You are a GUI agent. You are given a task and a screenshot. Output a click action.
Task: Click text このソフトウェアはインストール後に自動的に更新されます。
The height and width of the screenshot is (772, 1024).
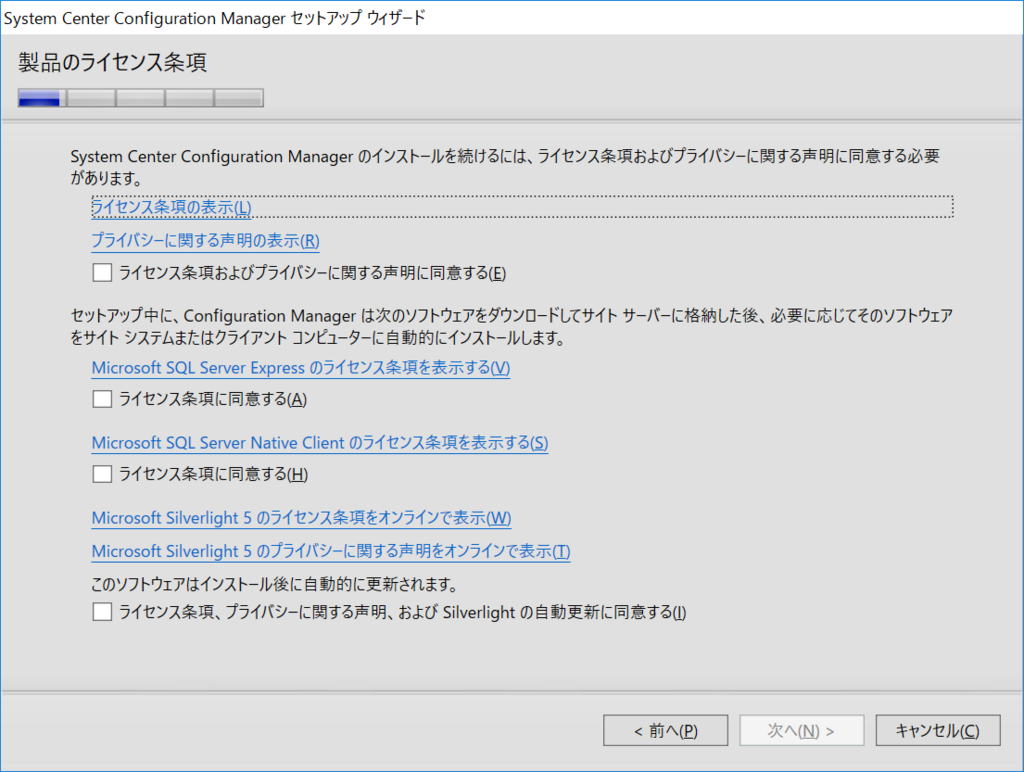274,583
